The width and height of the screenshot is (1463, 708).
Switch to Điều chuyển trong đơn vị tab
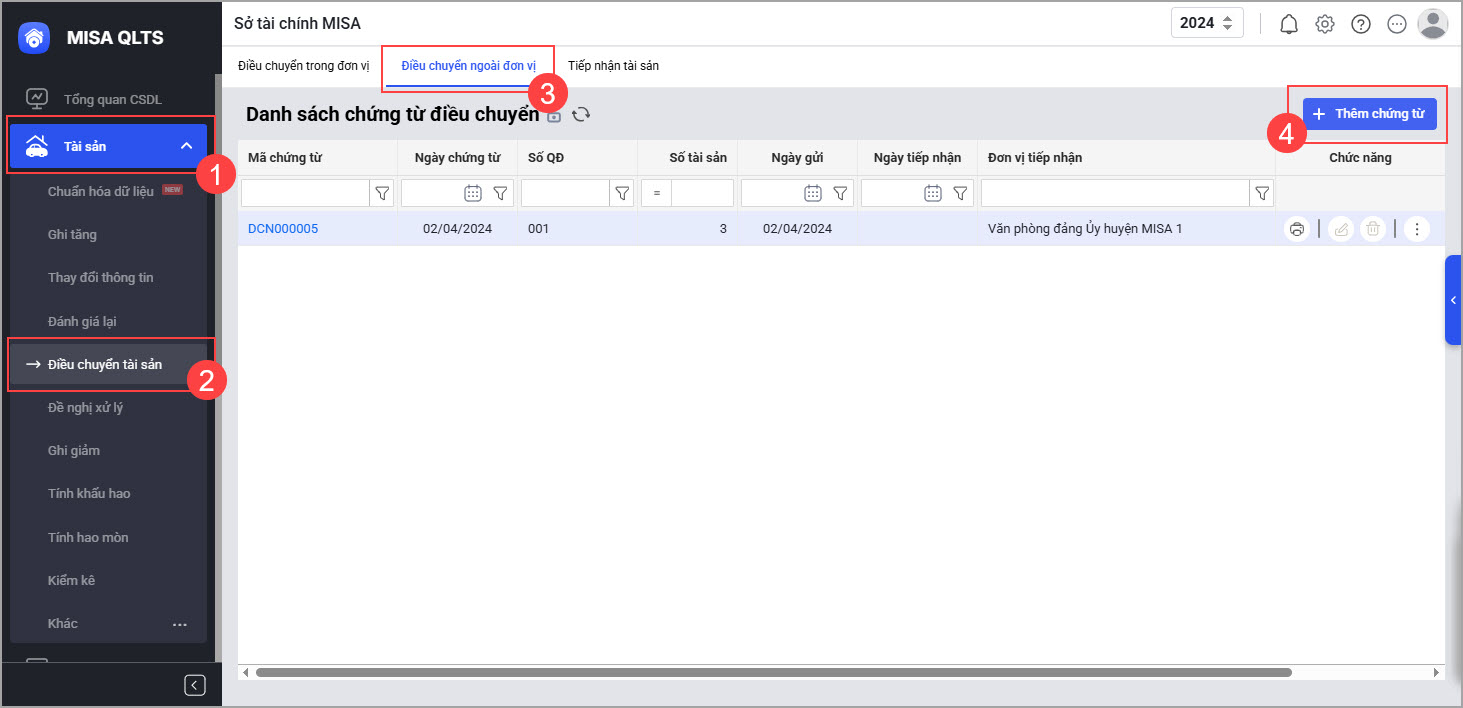[304, 66]
